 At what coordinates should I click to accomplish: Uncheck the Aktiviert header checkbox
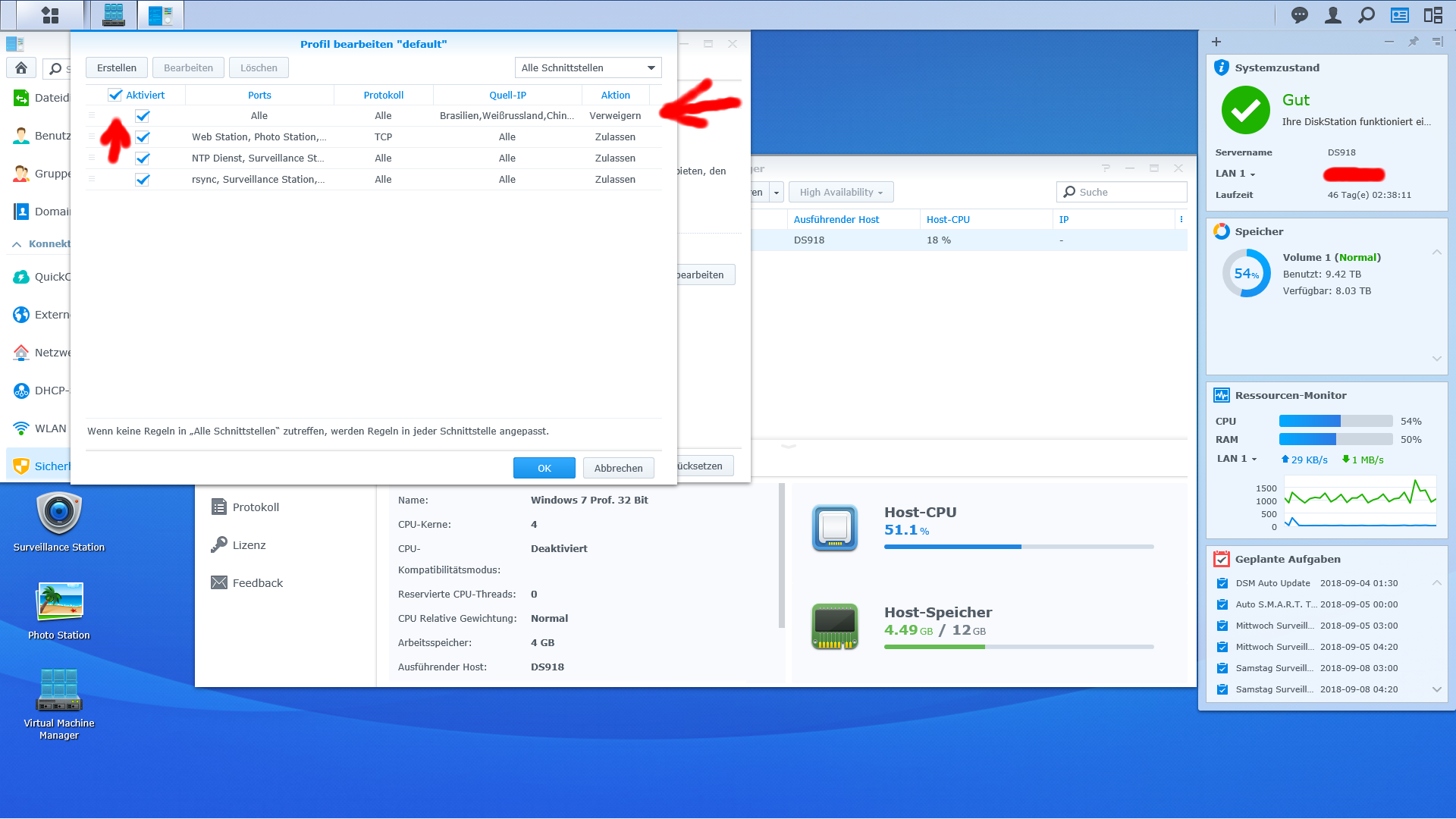(115, 95)
